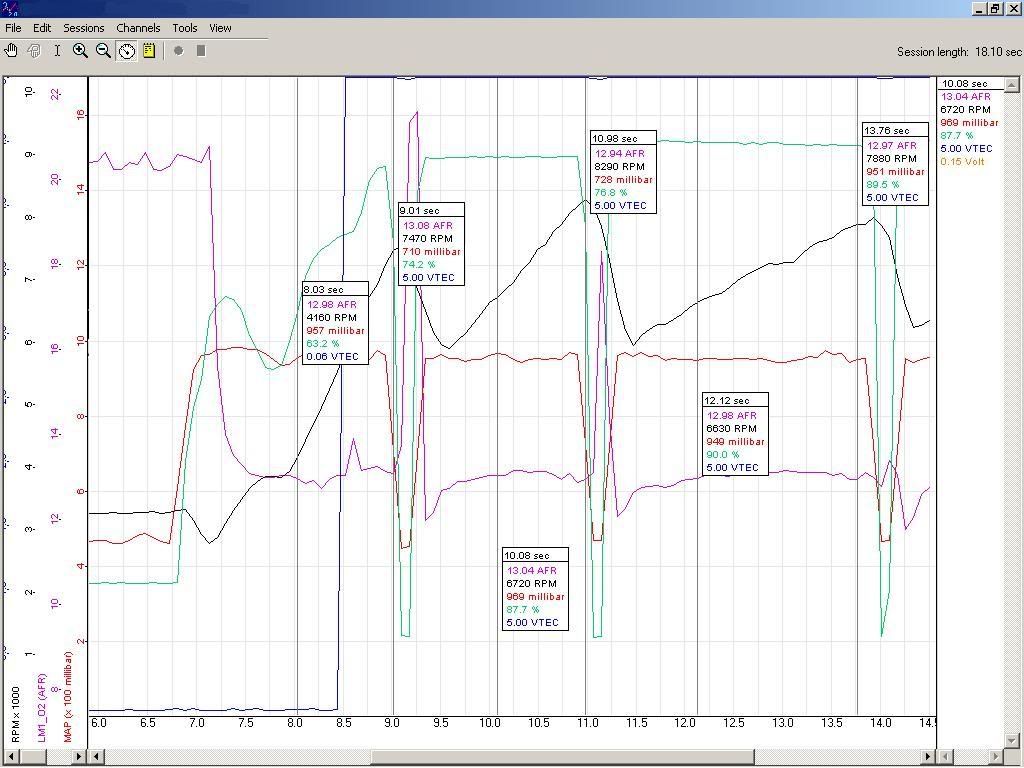Open the Edit menu

pos(42,28)
